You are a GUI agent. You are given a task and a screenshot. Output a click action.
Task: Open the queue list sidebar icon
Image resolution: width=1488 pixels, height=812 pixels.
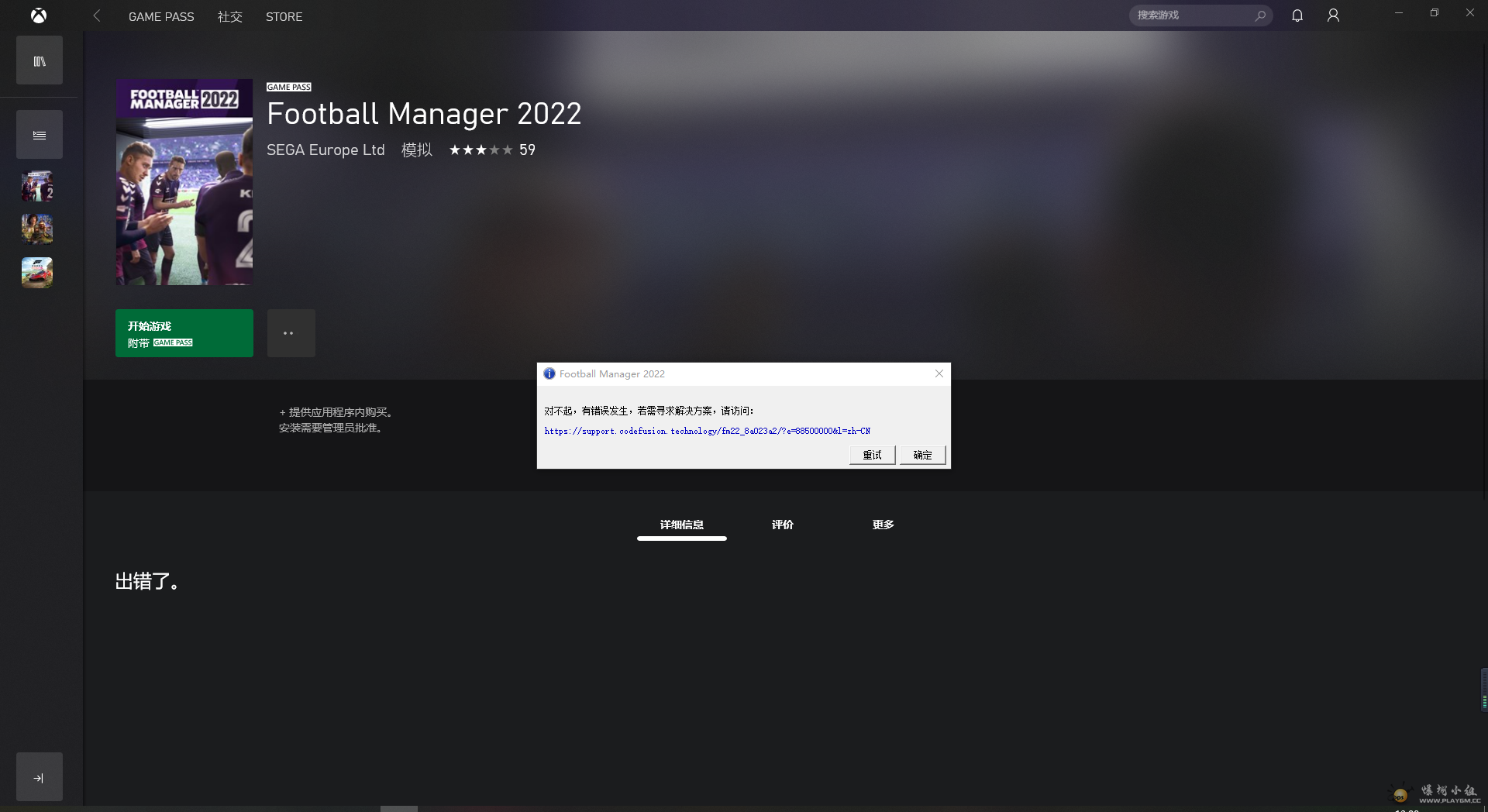click(x=40, y=135)
